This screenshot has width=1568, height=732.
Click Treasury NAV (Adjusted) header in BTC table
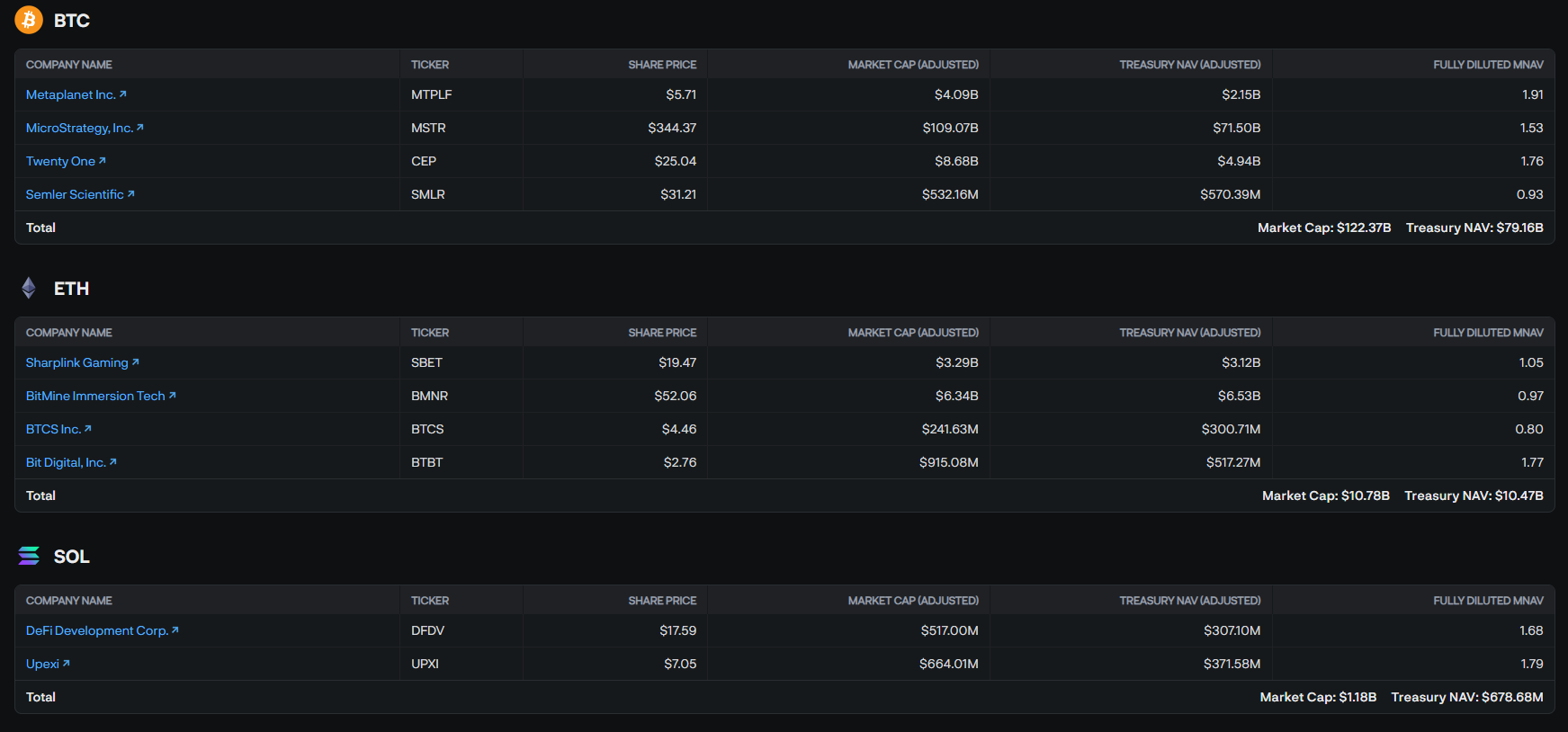point(1190,65)
